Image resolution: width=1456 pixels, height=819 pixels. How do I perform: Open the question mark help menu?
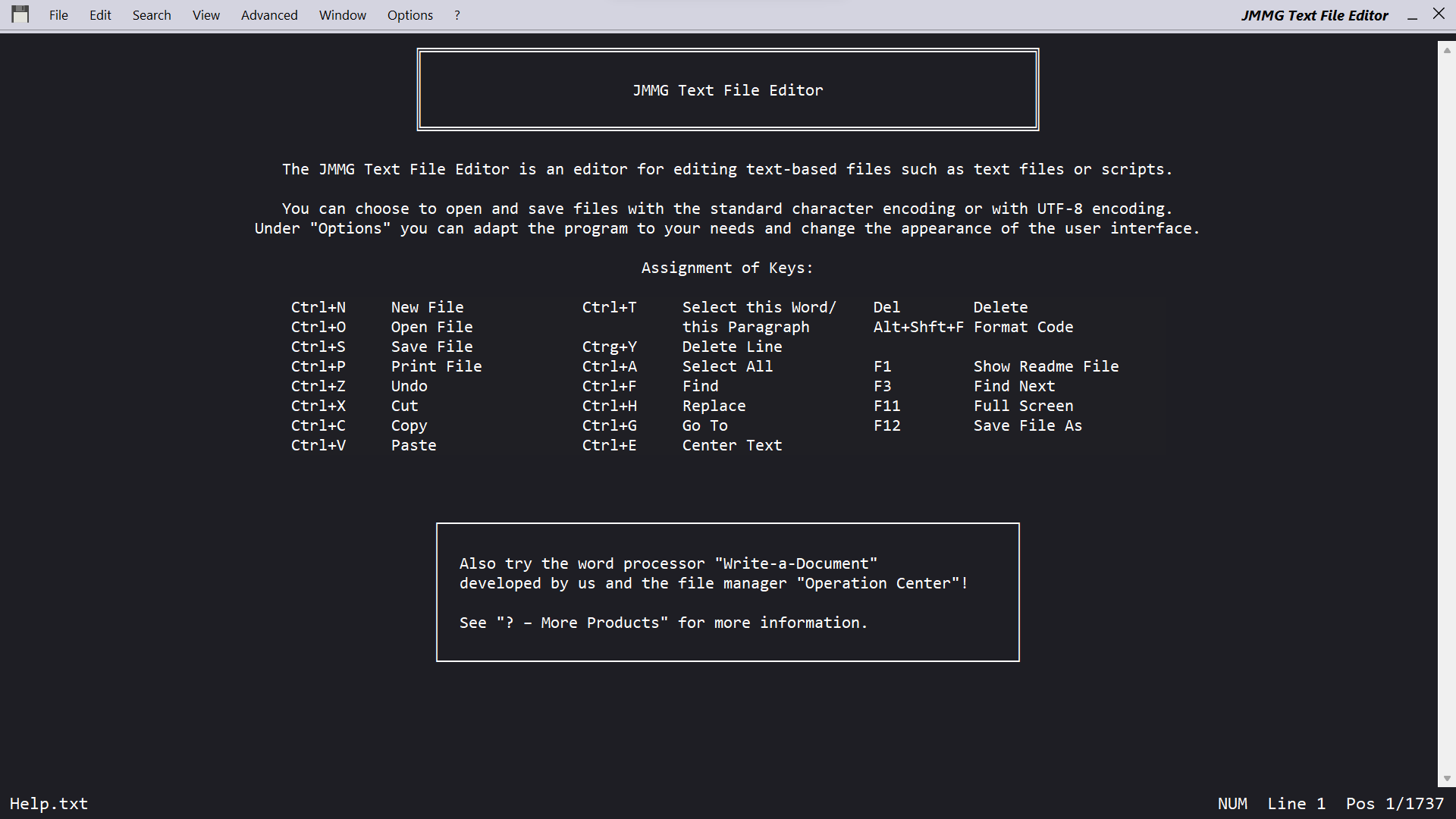click(x=457, y=15)
